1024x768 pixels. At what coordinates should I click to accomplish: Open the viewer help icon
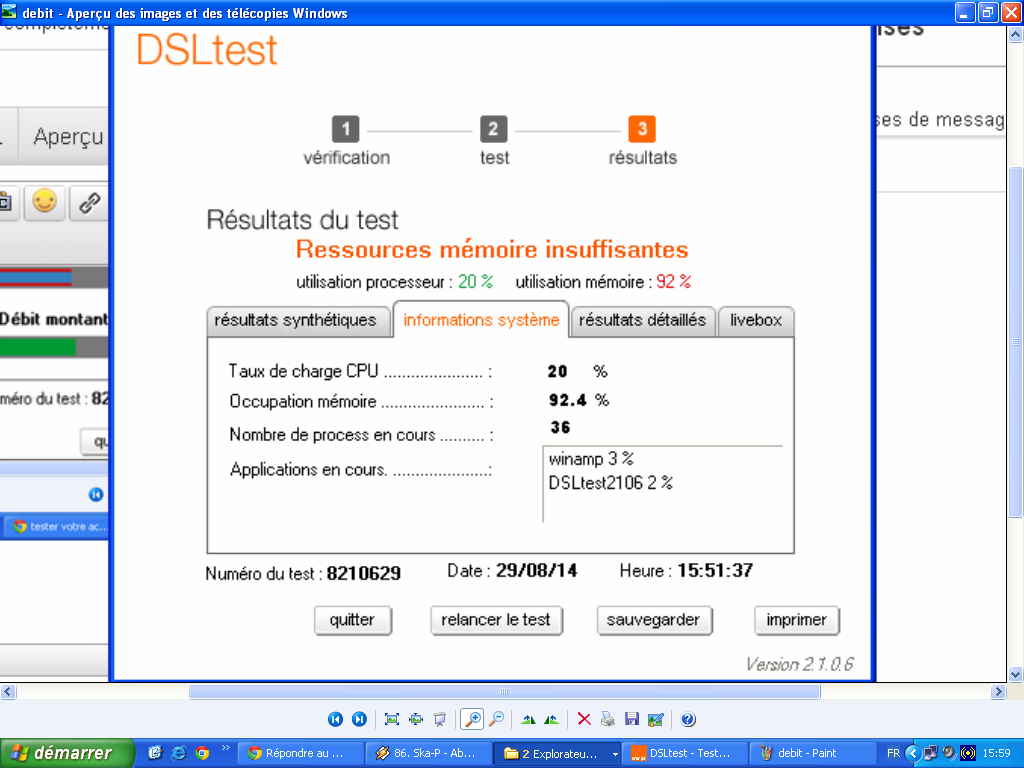[x=688, y=719]
